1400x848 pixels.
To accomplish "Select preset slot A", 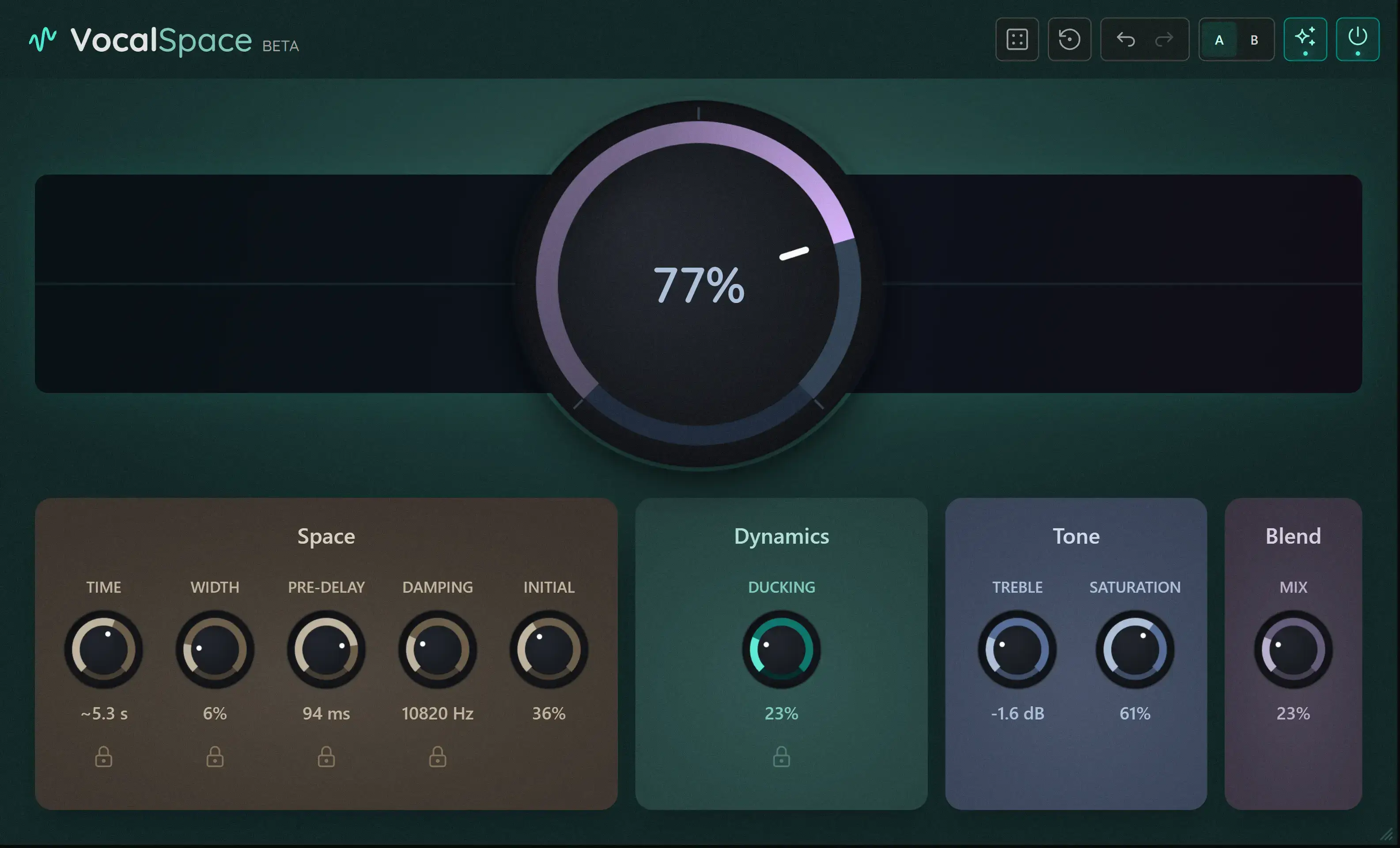I will [1219, 40].
